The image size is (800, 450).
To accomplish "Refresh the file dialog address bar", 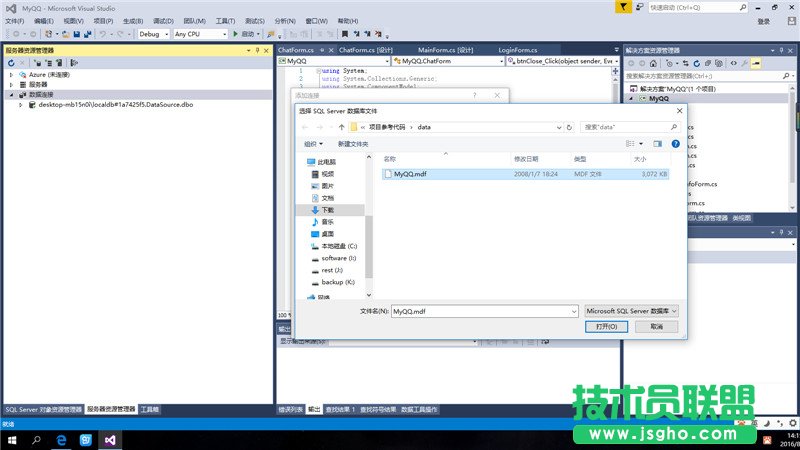I will pyautogui.click(x=569, y=127).
